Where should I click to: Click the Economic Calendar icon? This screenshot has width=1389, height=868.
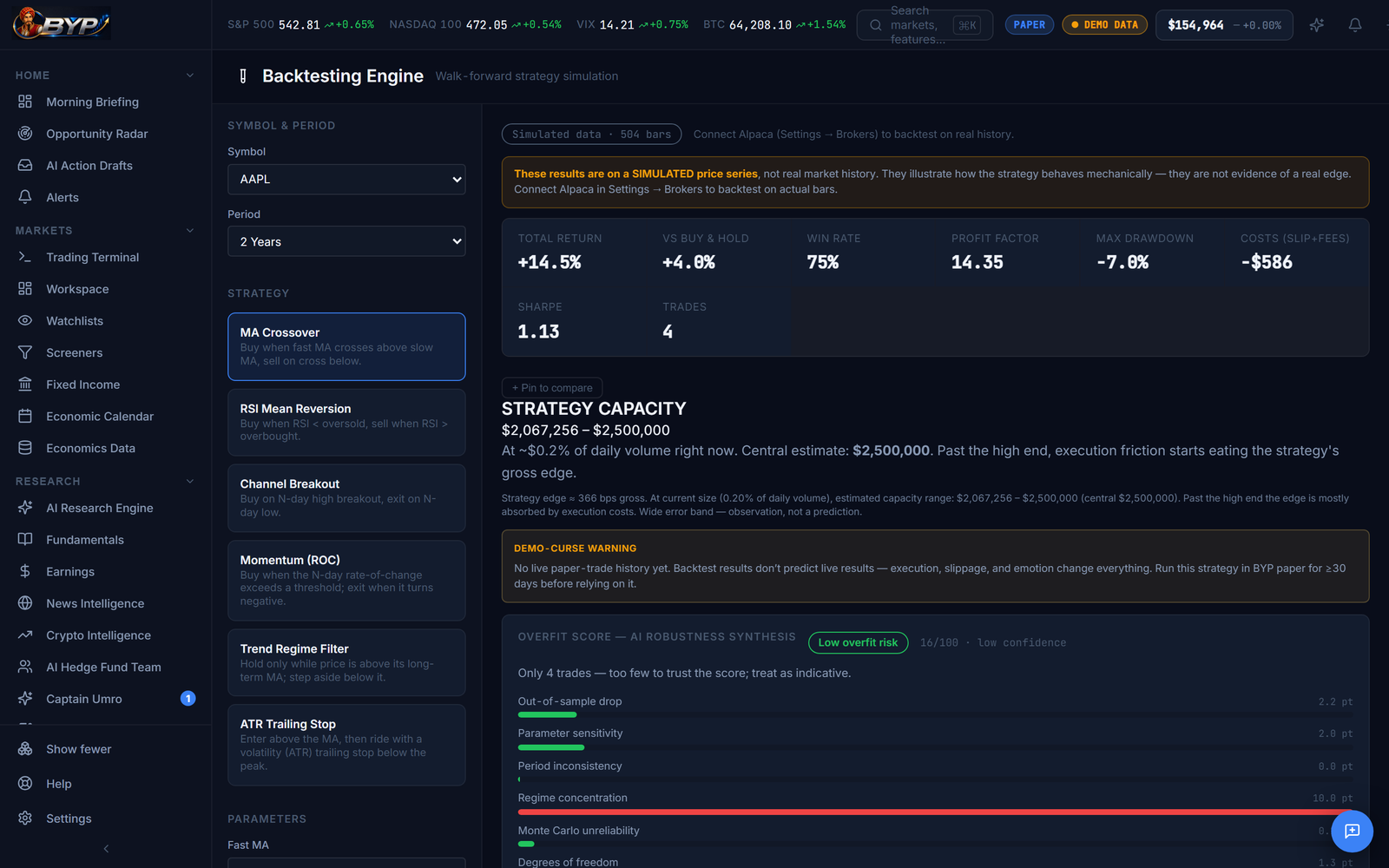25,416
